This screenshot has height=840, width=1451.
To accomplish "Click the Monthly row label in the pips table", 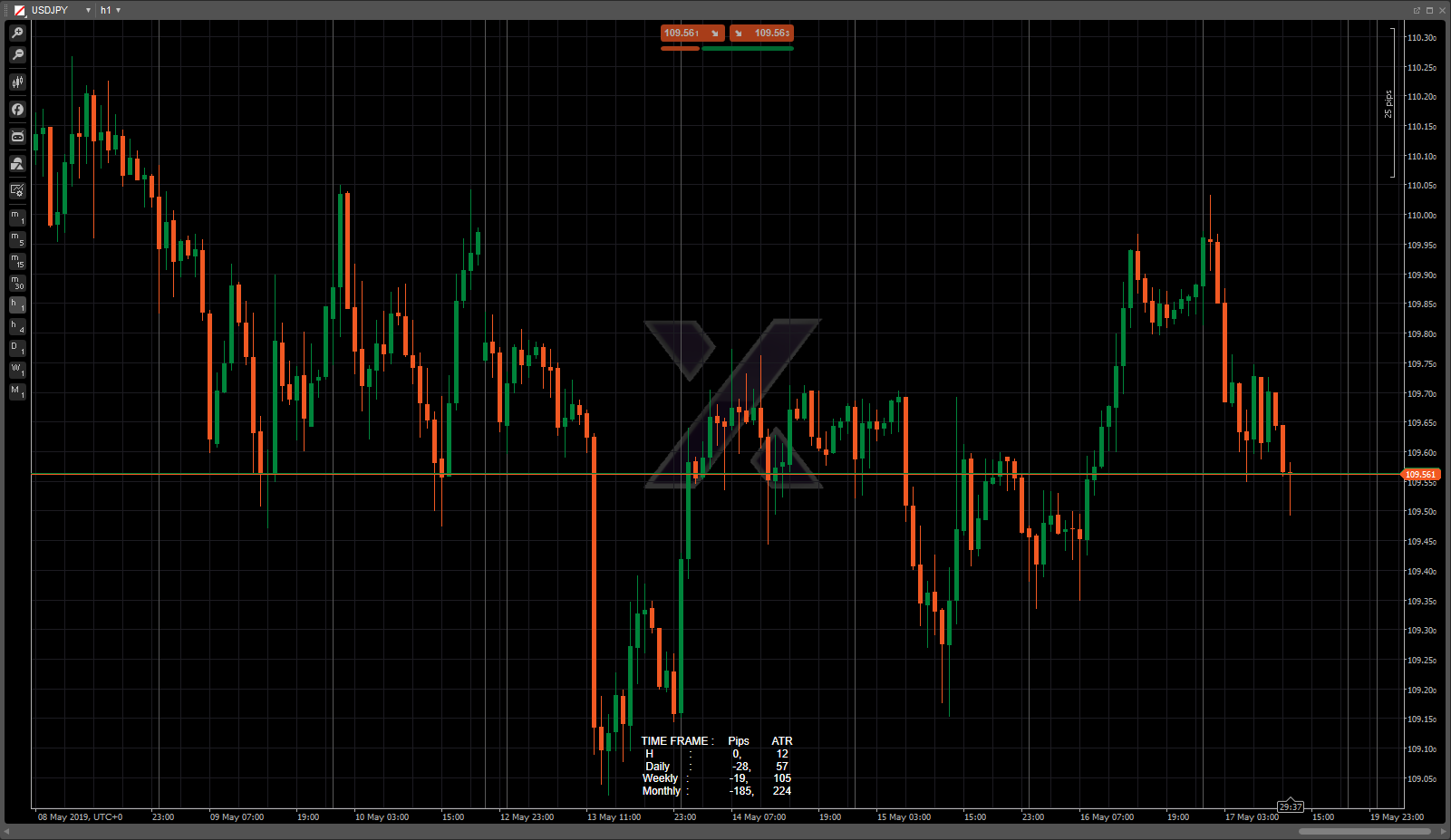I will click(x=662, y=791).
